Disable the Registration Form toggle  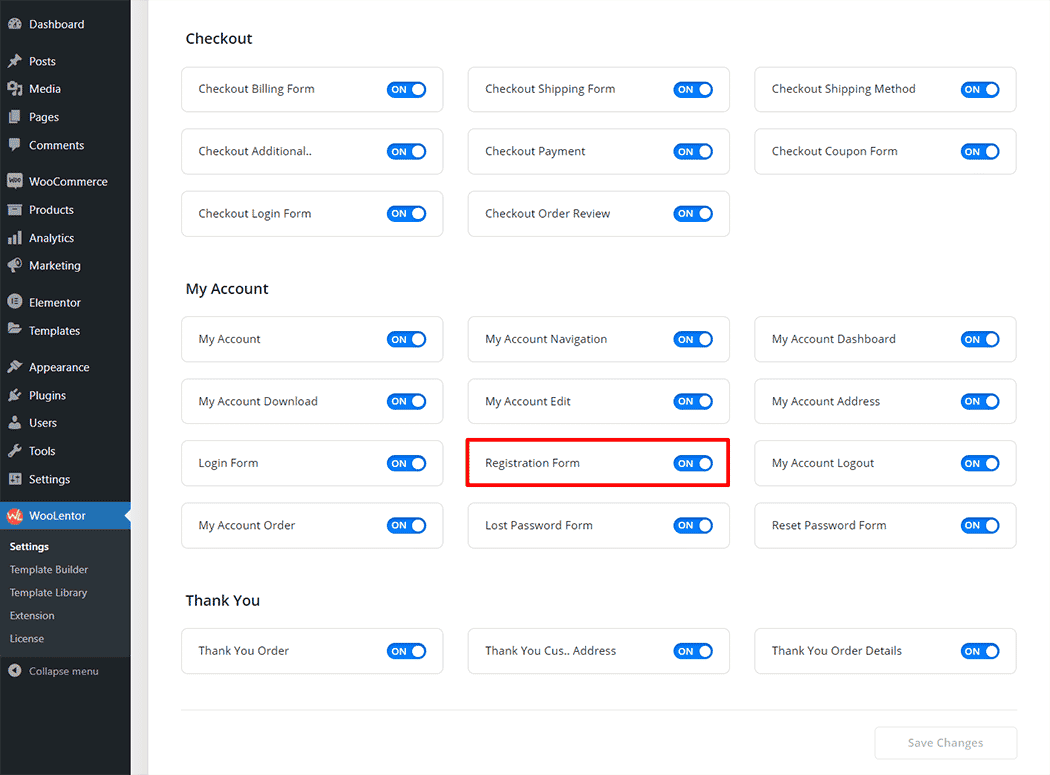(693, 463)
